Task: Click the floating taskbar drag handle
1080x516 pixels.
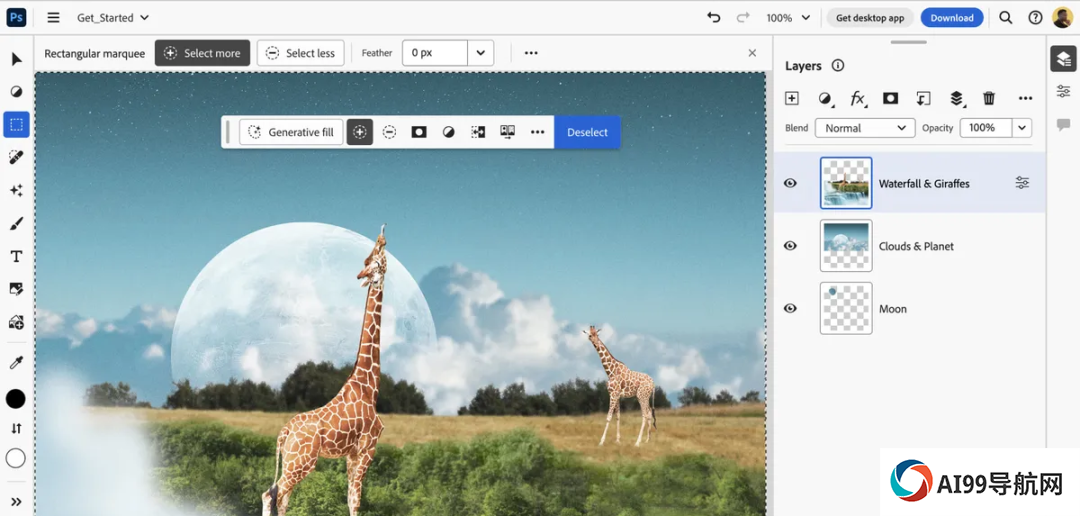Action: tap(228, 132)
